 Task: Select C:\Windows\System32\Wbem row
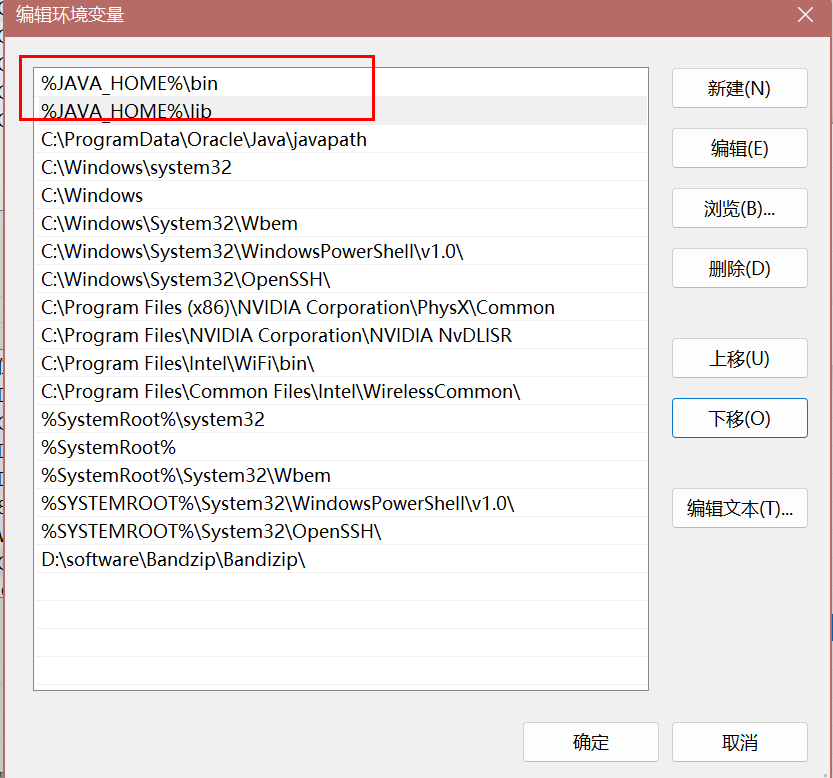point(341,223)
